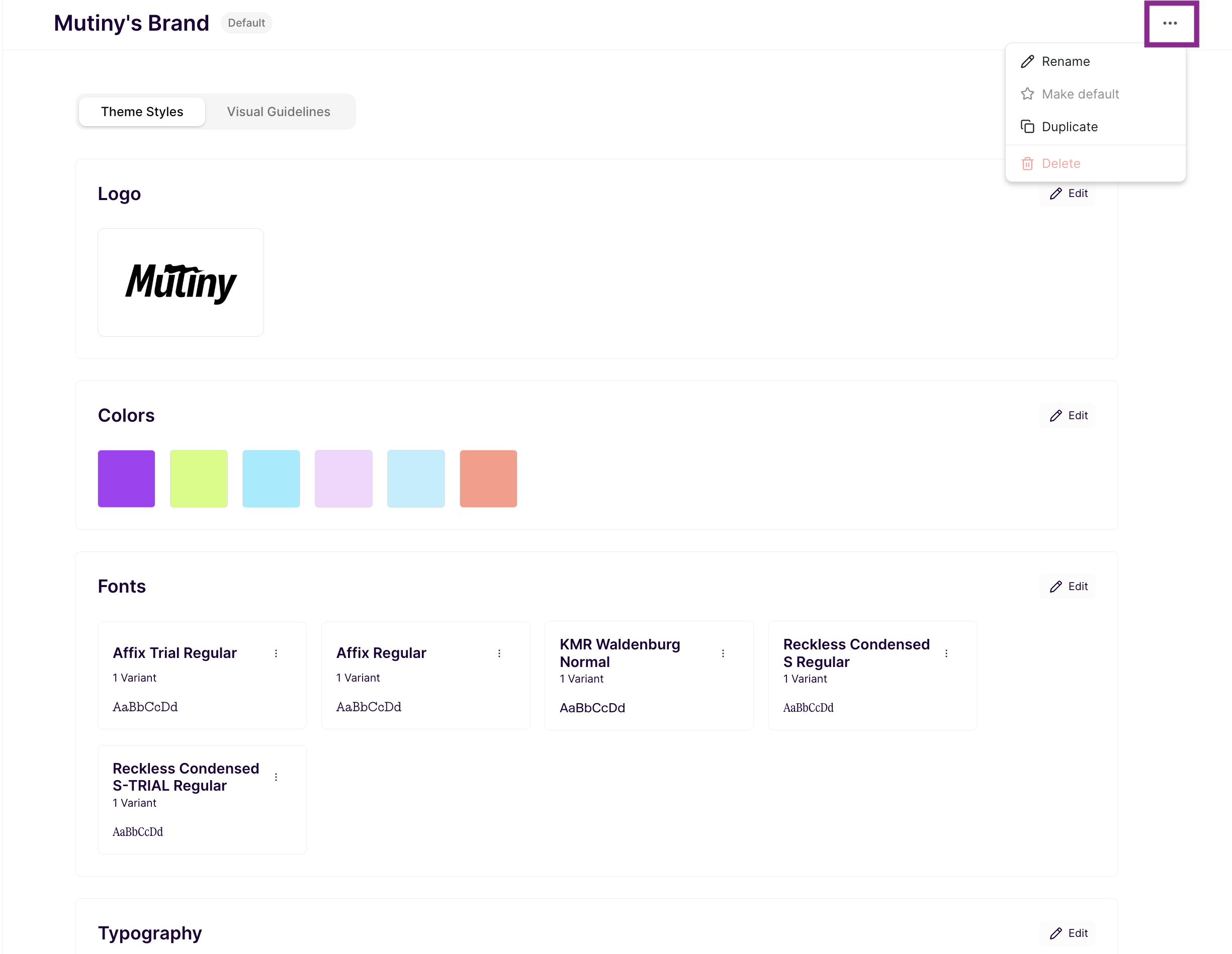
Task: Click the KMR Waldenburg Normal font name
Action: [620, 653]
